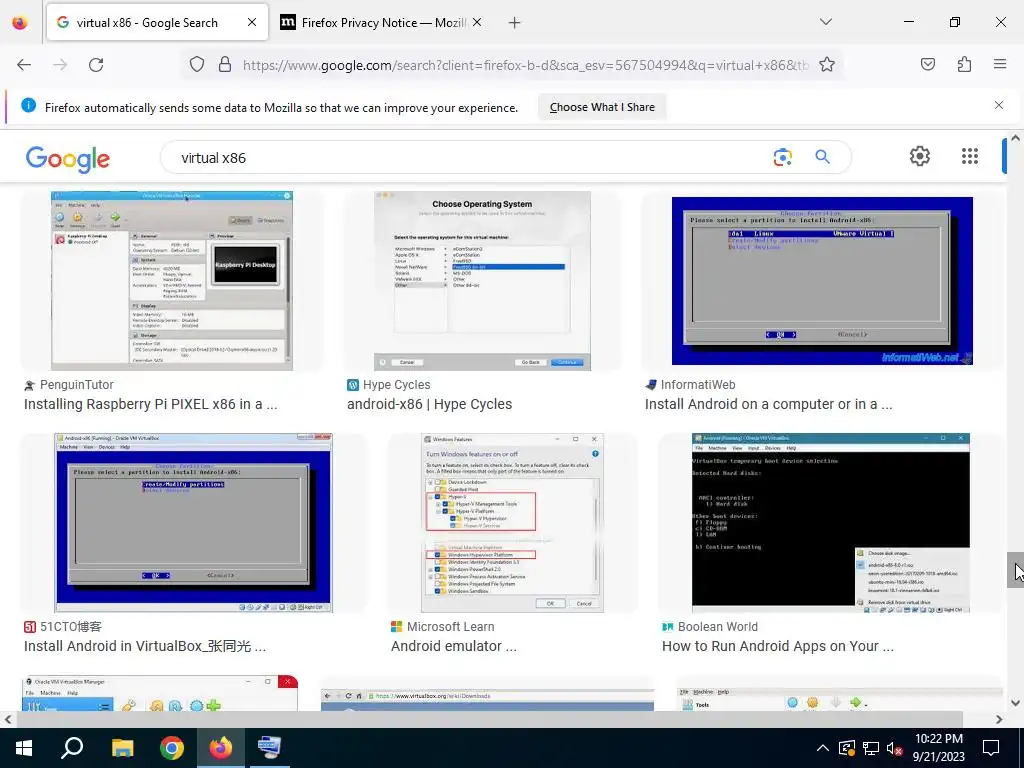This screenshot has height=768, width=1024.
Task: Open Install Android in VirtualBox link
Action: [x=145, y=647]
